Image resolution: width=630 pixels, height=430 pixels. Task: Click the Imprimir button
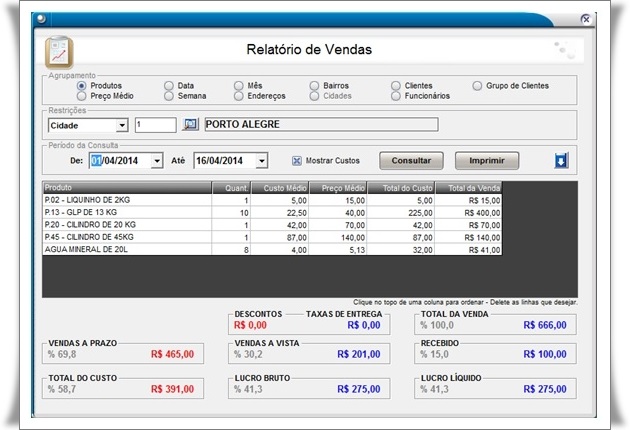[x=487, y=161]
